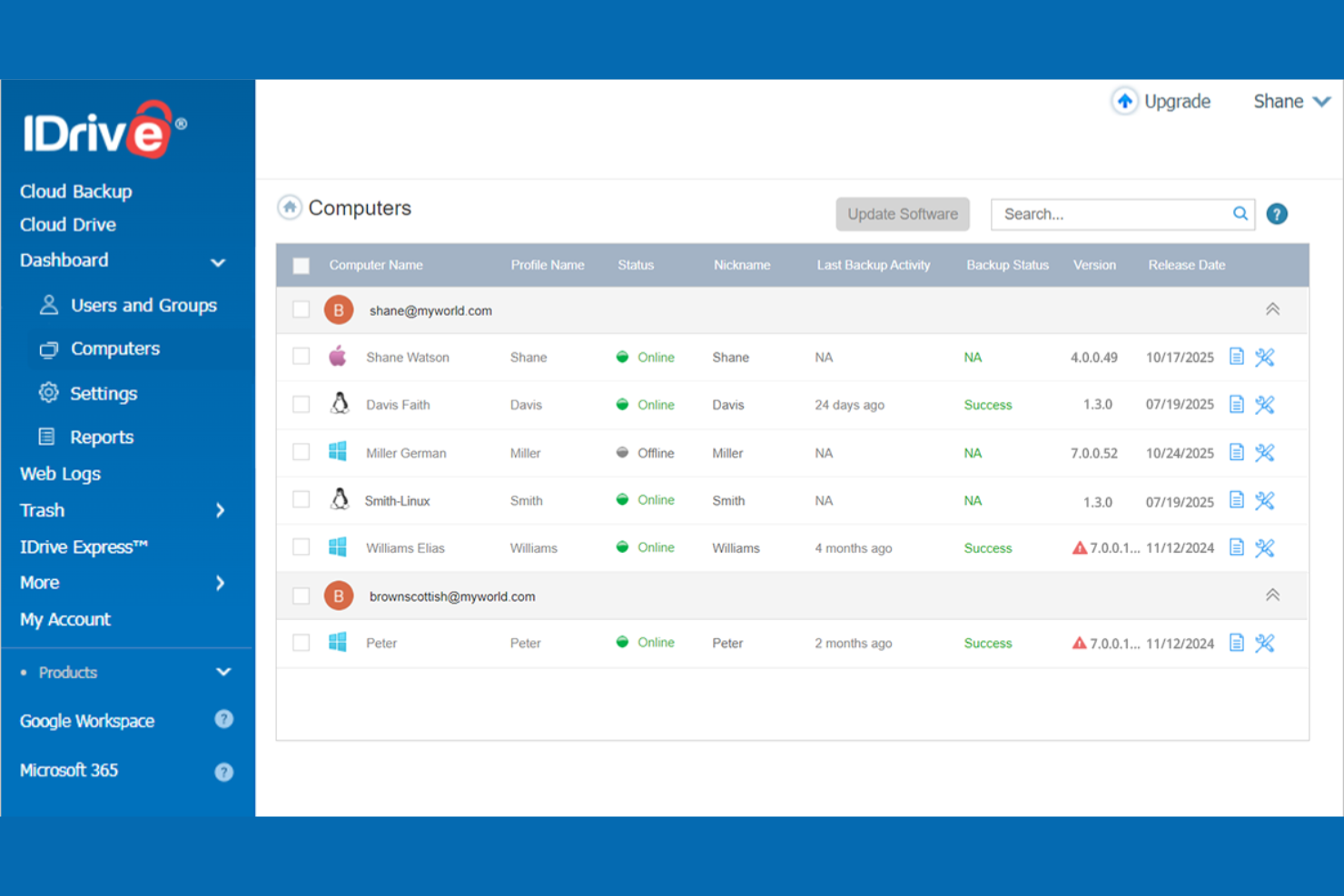
Task: Click the home icon beside Computers heading
Action: 289,207
